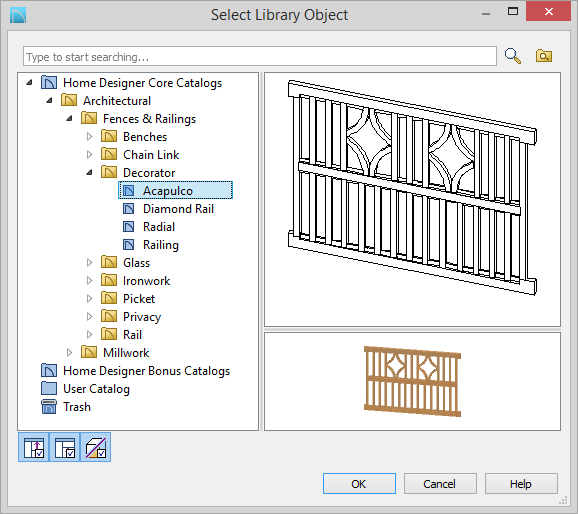578x514 pixels.
Task: Click the magnifying glass search icon
Action: [x=513, y=56]
